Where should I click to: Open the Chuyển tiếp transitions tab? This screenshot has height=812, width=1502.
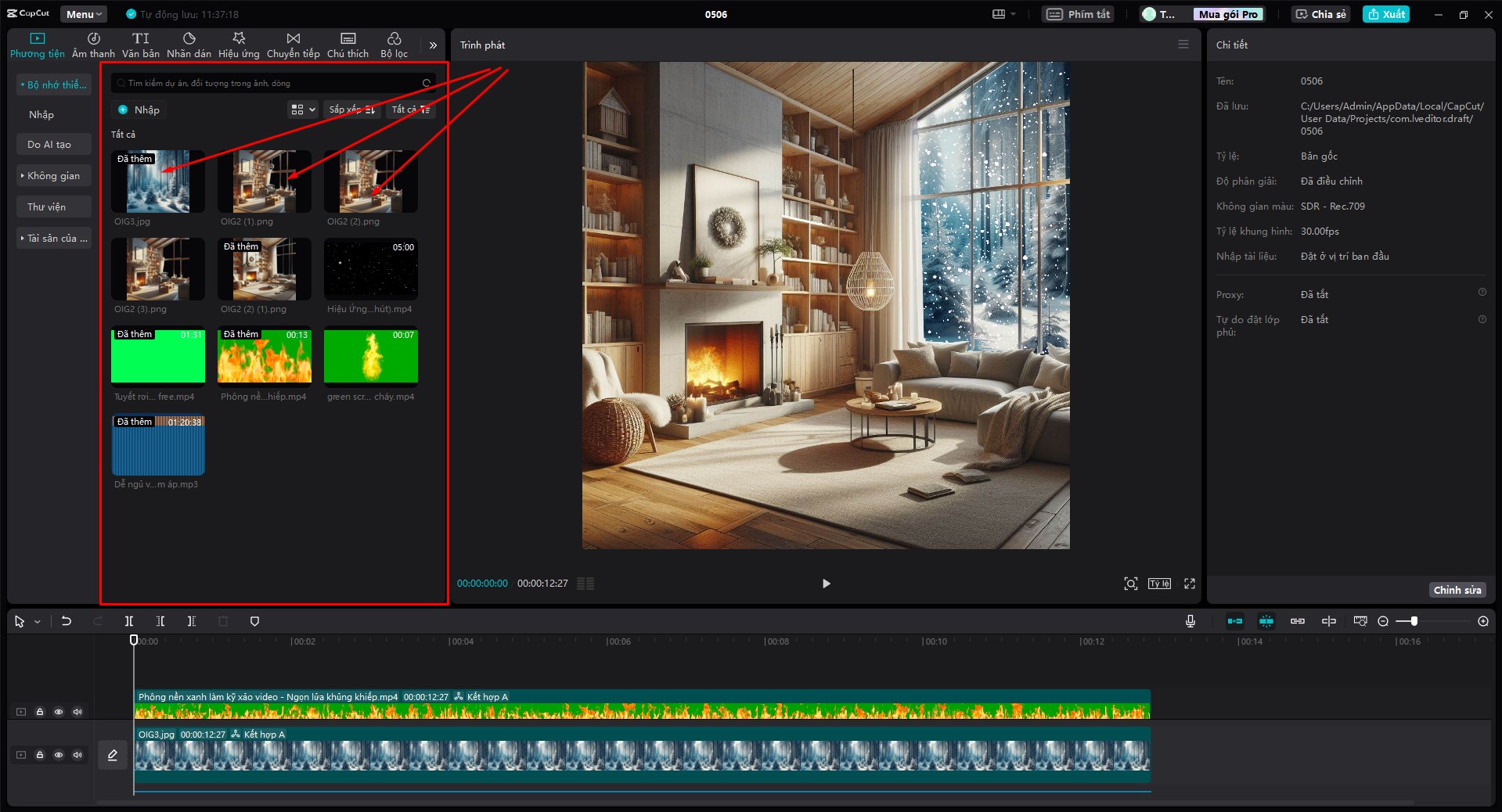pos(294,45)
